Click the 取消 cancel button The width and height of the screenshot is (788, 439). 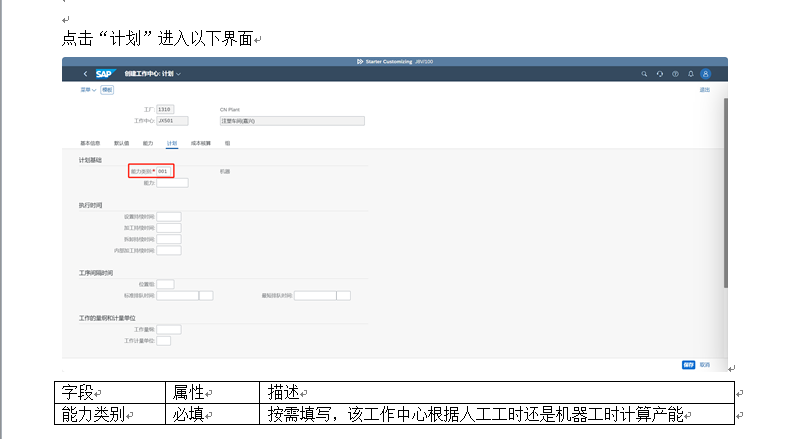(x=705, y=365)
